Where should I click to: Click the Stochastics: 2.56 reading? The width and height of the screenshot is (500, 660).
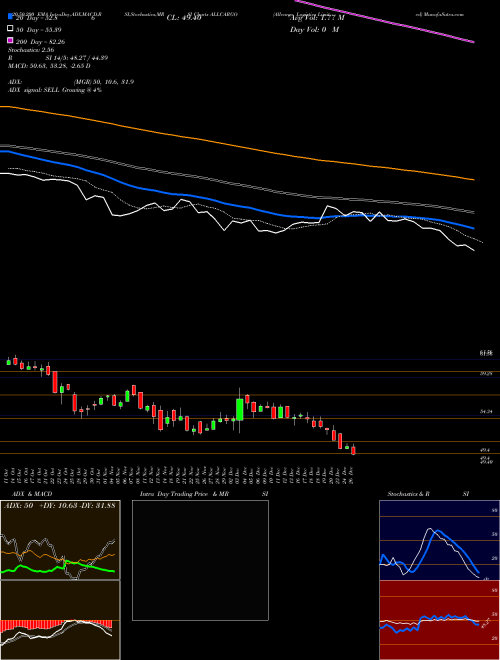(x=33, y=50)
